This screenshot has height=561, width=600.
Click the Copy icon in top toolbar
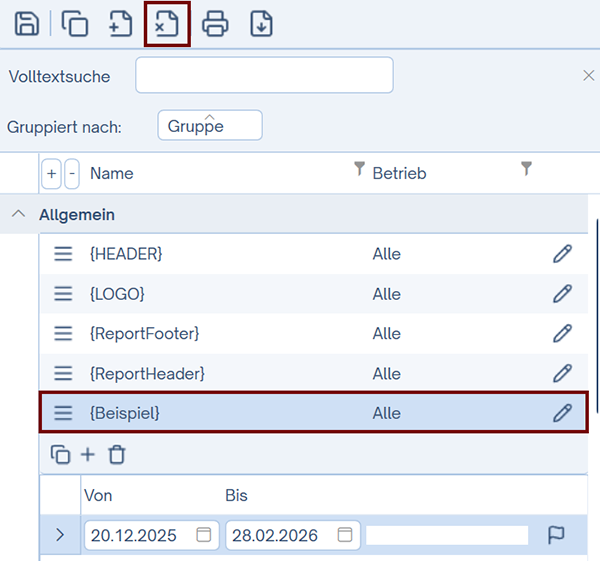tap(74, 24)
